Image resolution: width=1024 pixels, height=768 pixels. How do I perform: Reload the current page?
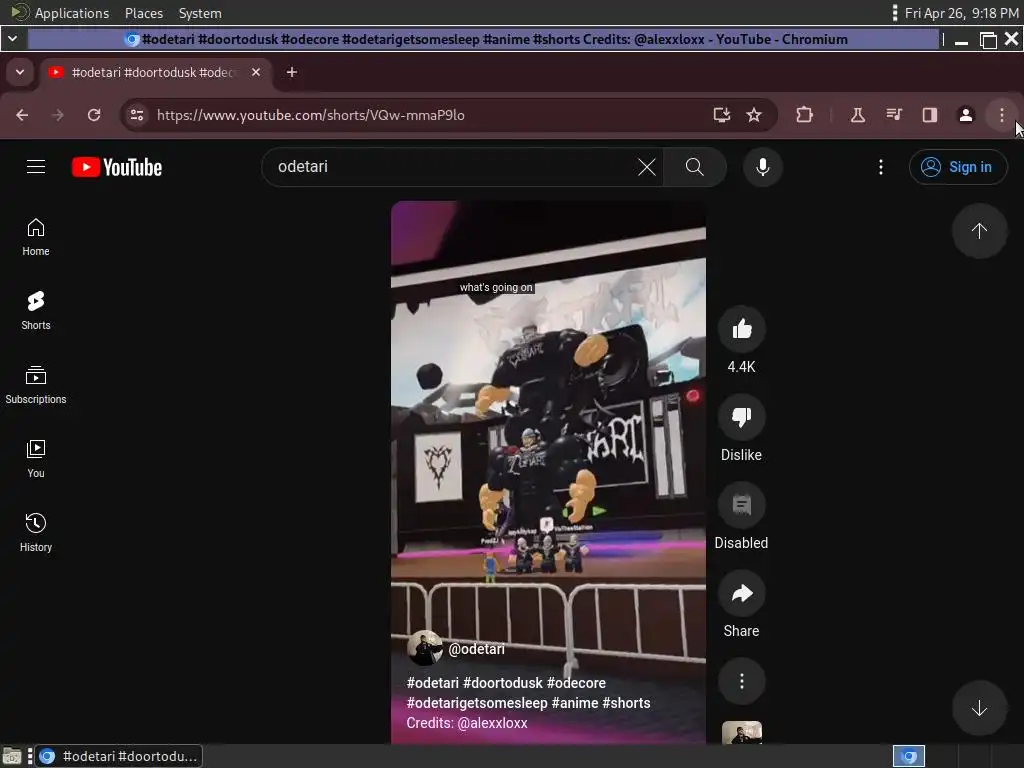94,115
